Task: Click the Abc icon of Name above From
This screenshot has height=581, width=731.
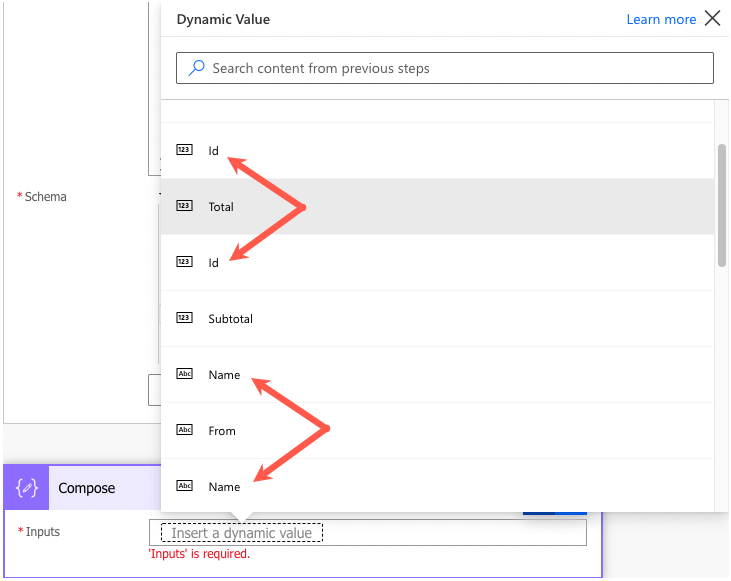Action: [x=184, y=374]
